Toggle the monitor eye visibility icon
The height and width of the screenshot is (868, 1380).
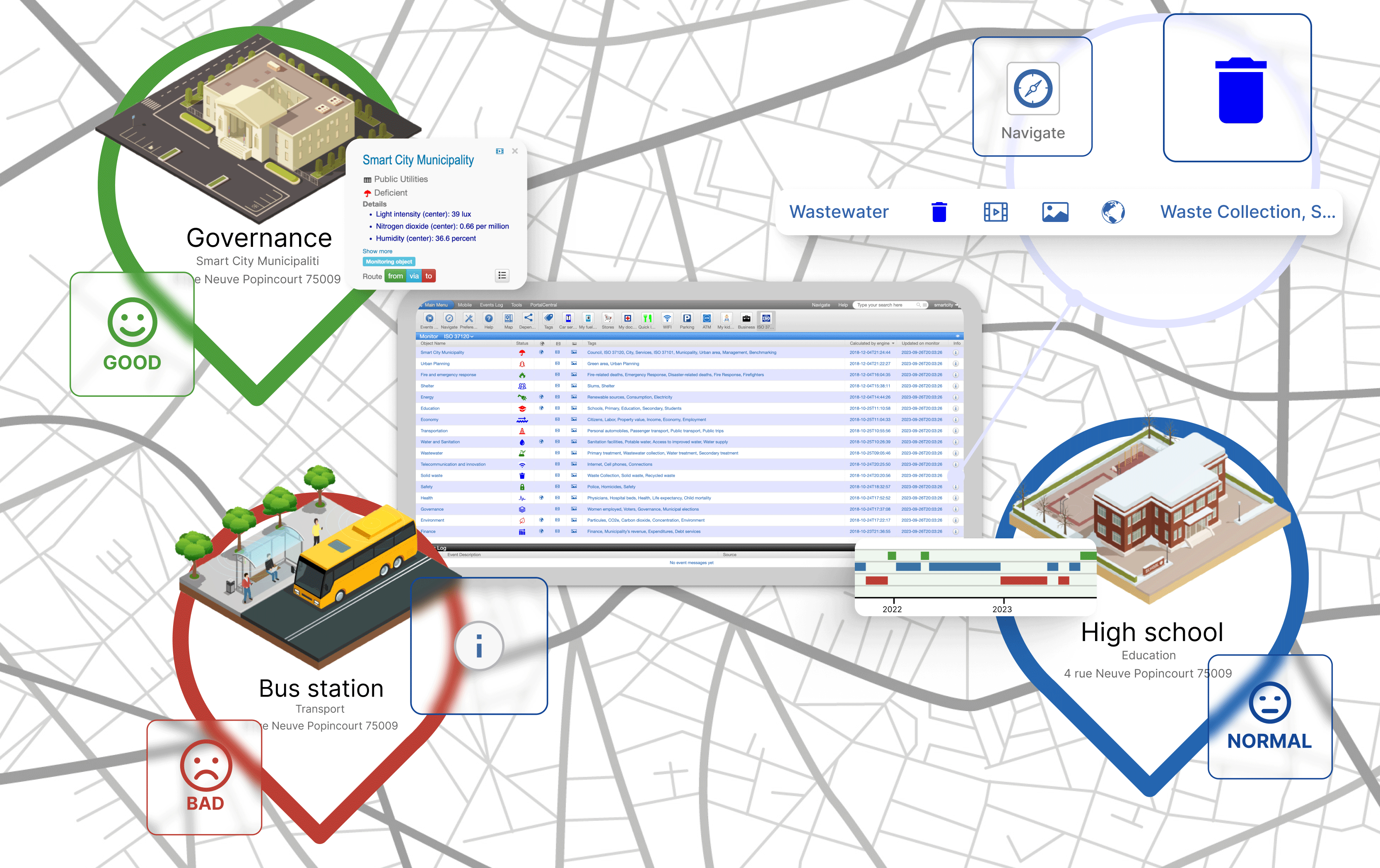tap(957, 336)
